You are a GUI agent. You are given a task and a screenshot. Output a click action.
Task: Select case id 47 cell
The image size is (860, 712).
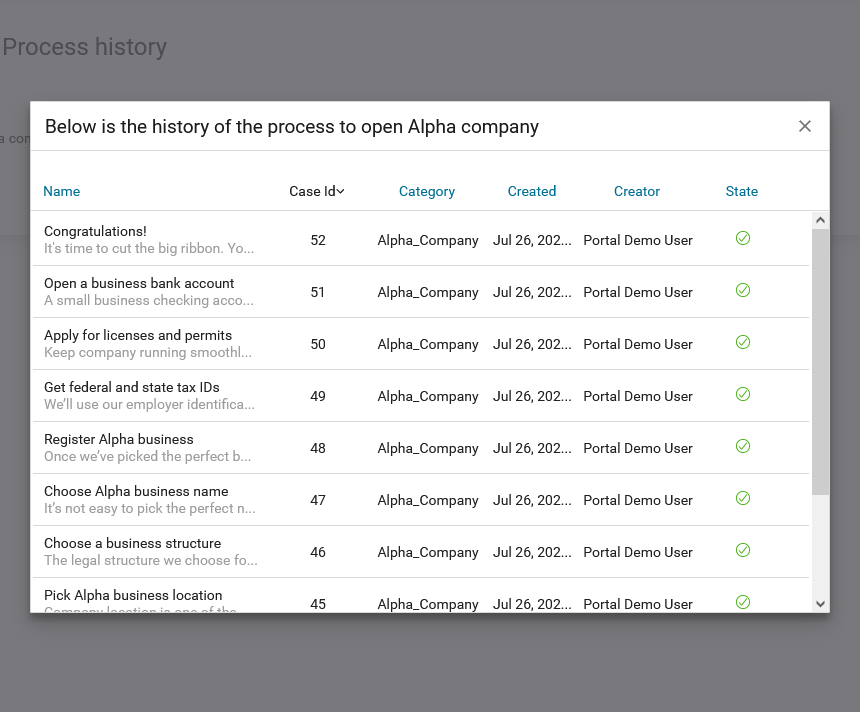click(x=318, y=500)
